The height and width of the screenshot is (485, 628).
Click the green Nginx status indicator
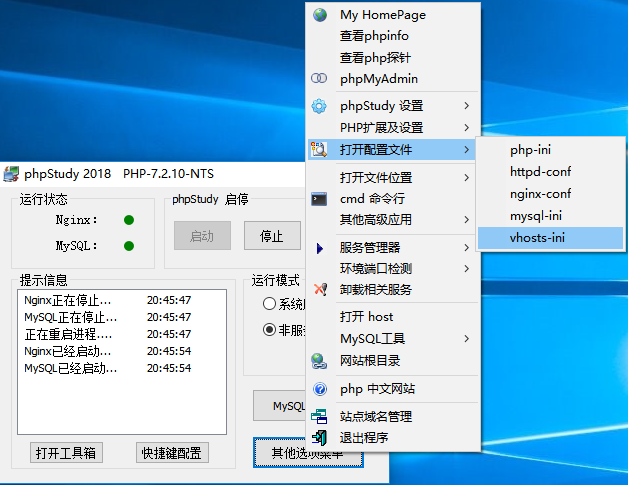coord(129,220)
